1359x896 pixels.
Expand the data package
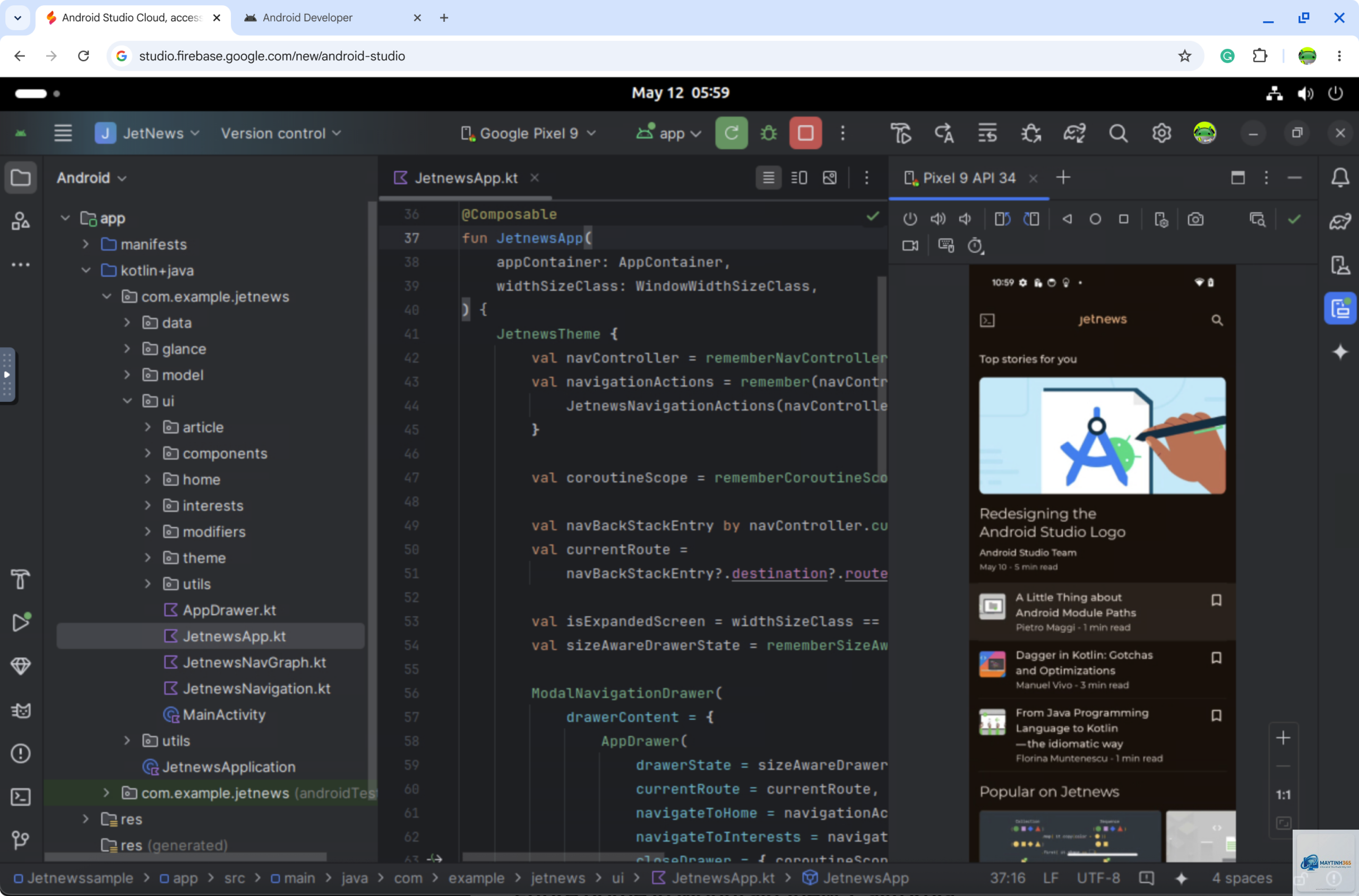(x=127, y=323)
